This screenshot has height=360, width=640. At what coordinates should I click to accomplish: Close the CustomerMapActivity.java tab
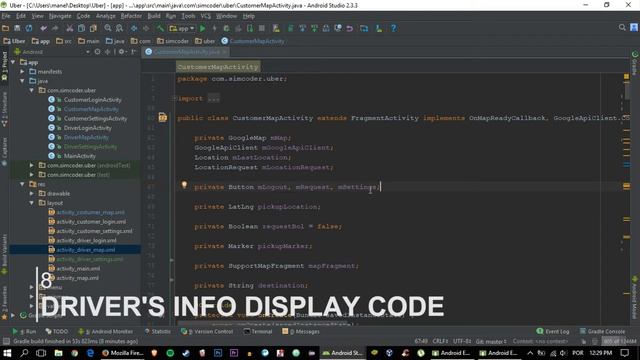[224, 52]
